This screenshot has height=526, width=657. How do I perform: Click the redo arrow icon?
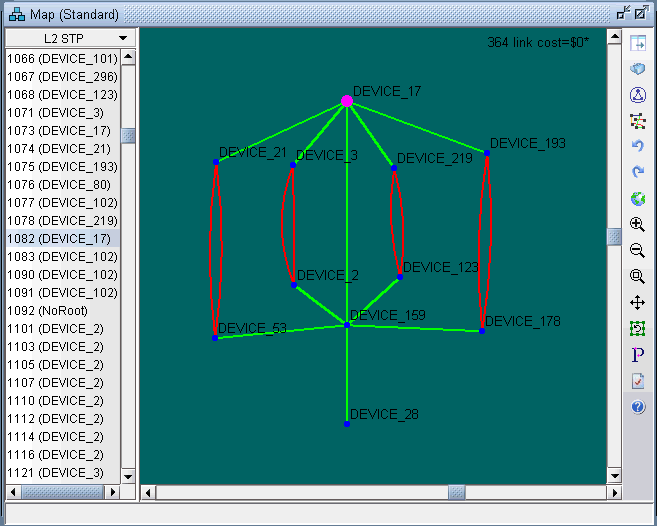tap(638, 173)
